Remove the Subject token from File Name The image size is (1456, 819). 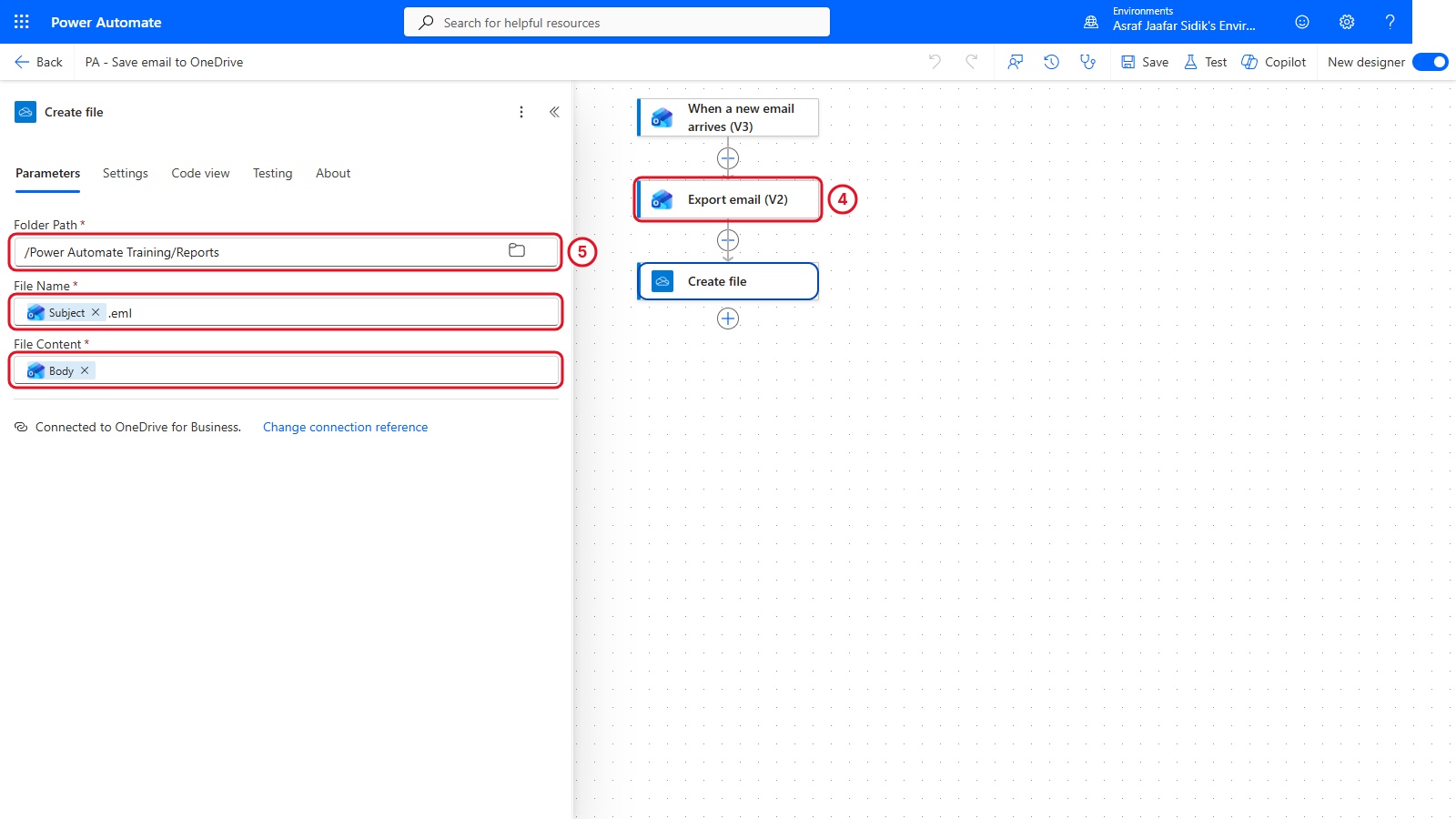click(96, 312)
